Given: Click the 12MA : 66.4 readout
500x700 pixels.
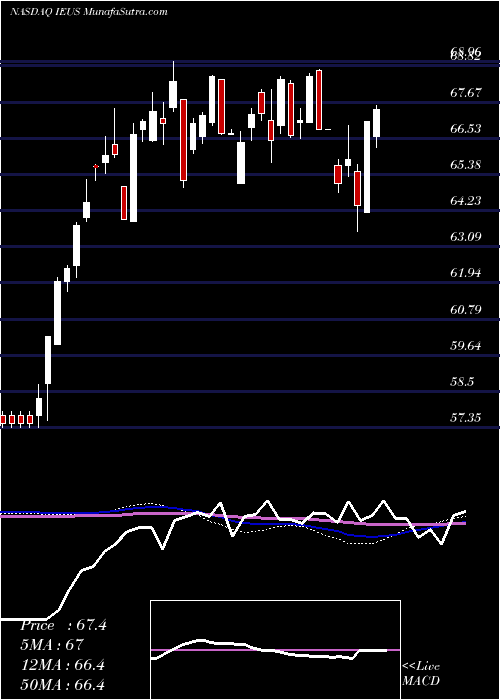Looking at the screenshot, I should 62,665.
